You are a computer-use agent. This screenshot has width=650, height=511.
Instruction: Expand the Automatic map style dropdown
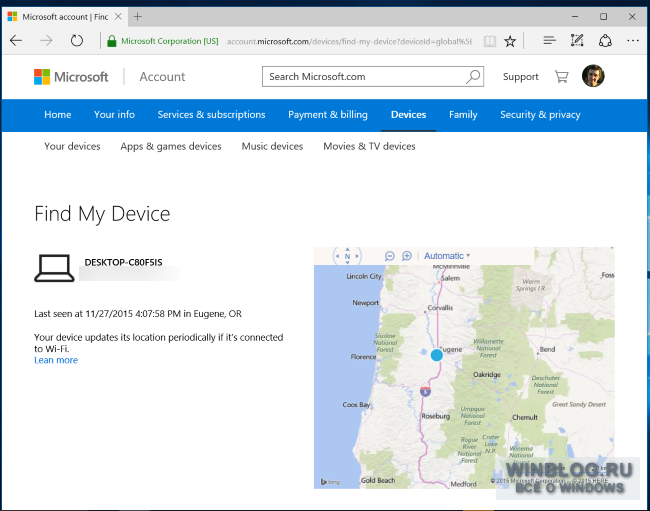click(447, 256)
